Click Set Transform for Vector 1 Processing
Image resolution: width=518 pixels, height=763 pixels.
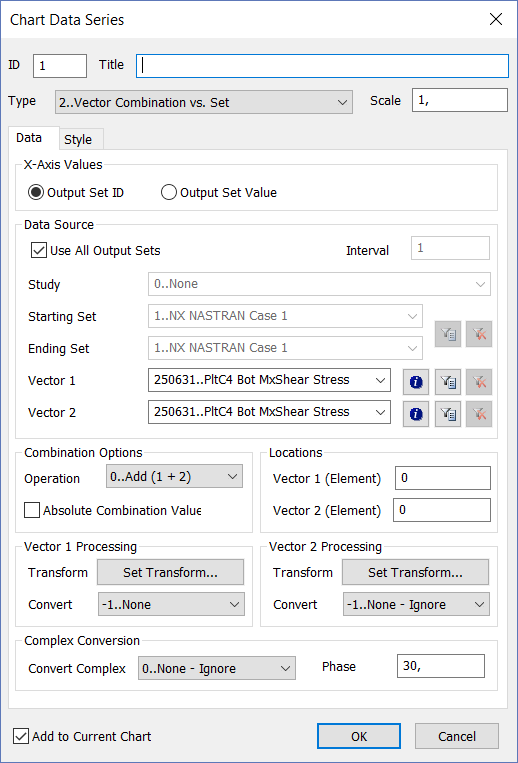[170, 572]
